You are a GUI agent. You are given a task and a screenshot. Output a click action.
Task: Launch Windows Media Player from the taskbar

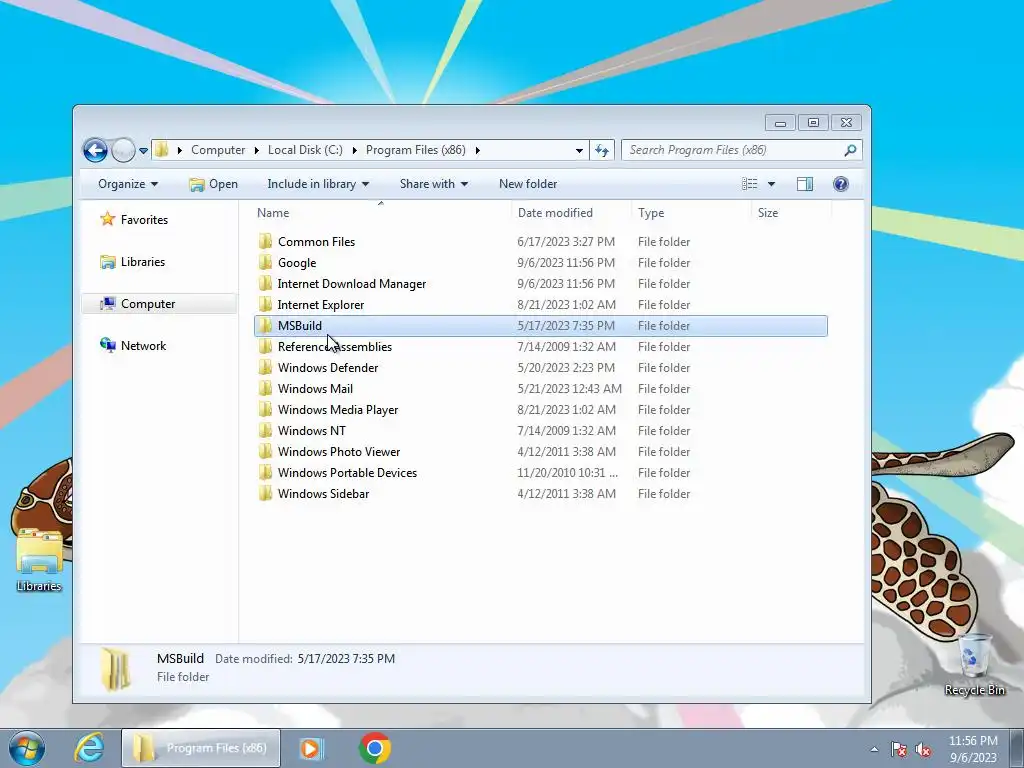point(311,748)
